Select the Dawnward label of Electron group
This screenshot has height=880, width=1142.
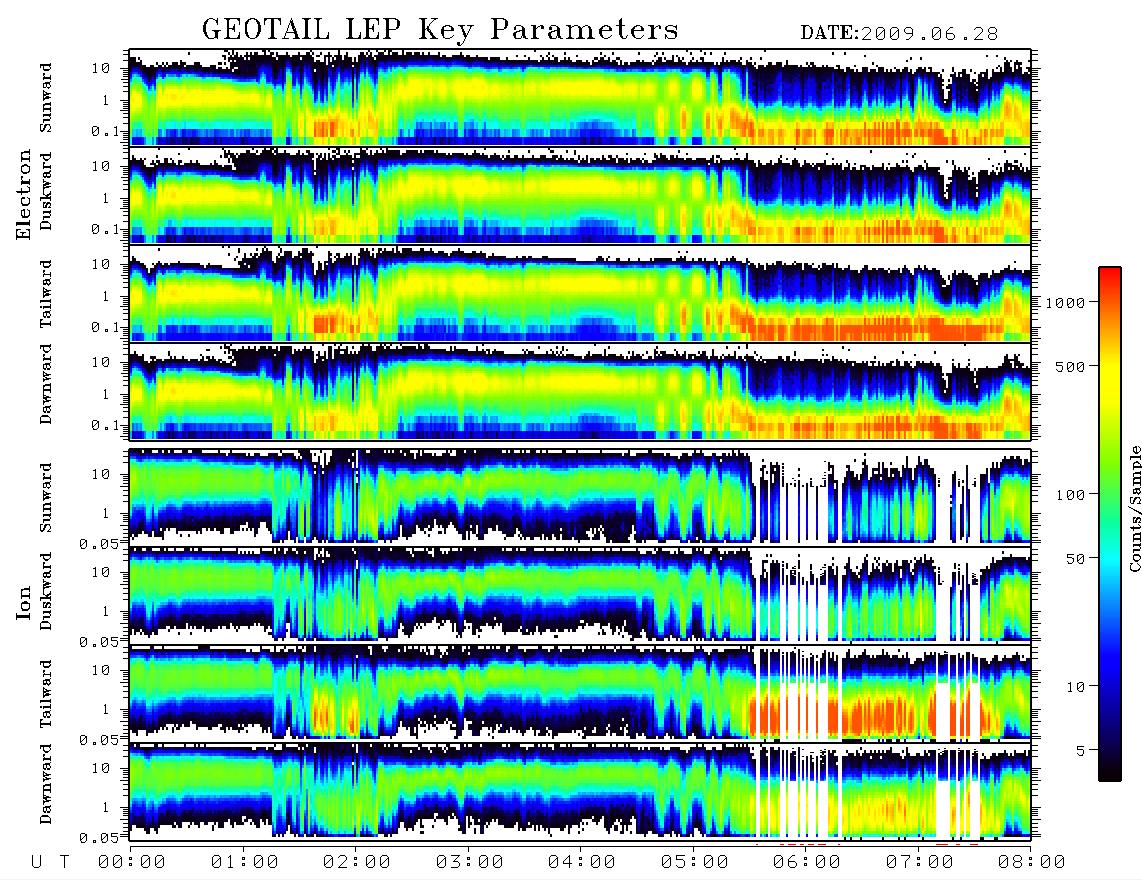46,384
